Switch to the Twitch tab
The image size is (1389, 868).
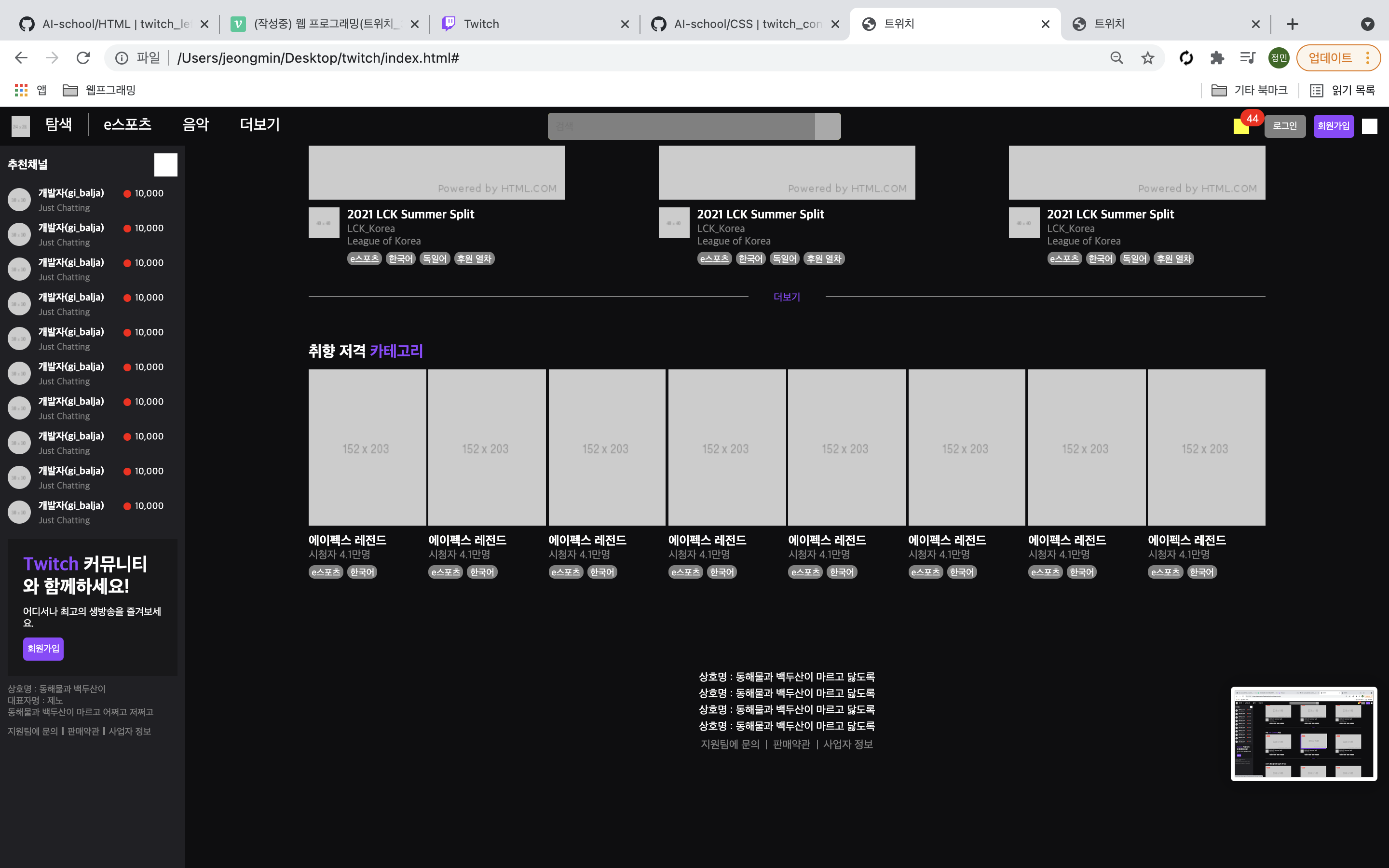pos(535,24)
